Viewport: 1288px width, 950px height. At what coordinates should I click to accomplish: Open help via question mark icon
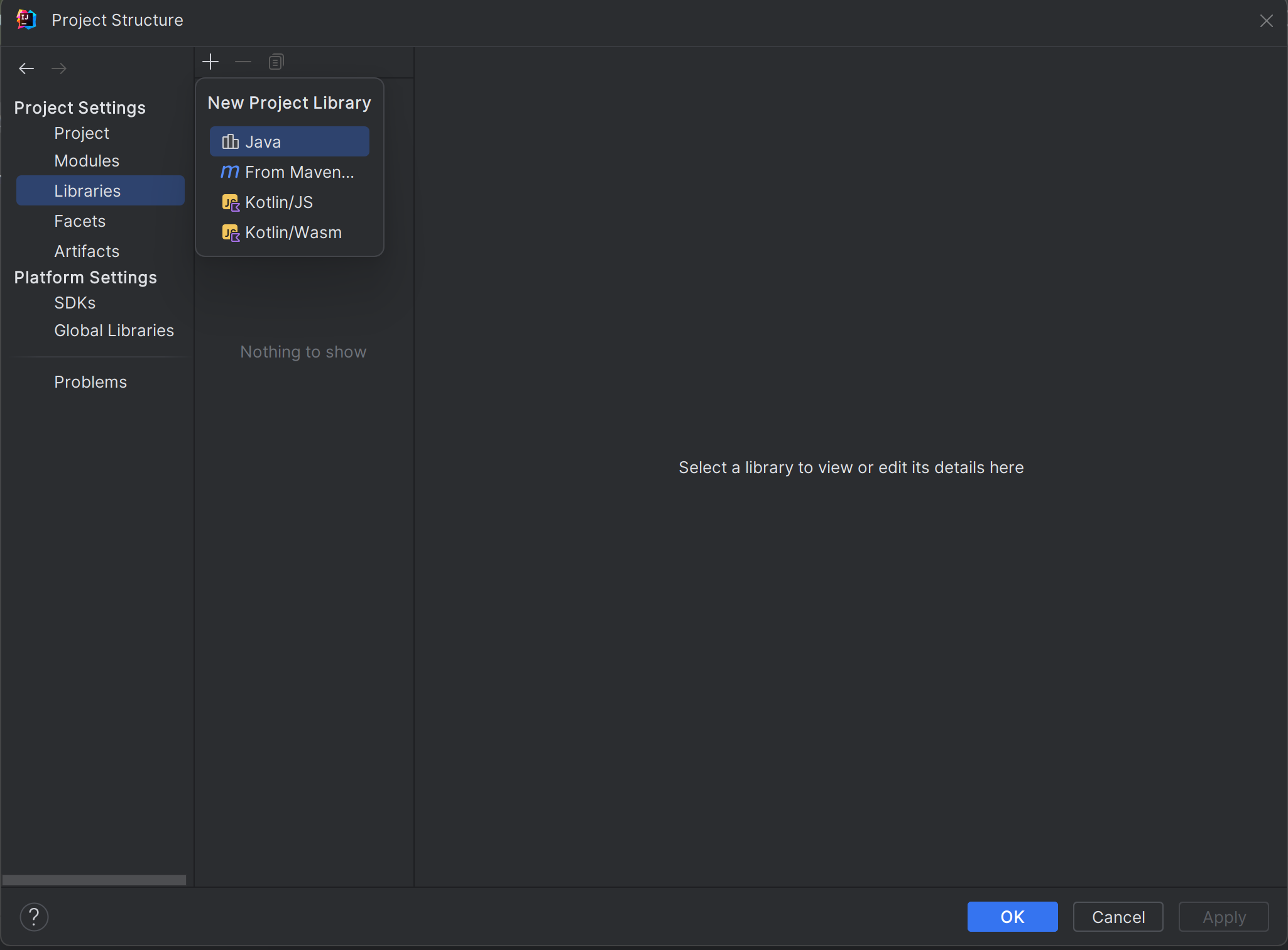click(x=34, y=917)
